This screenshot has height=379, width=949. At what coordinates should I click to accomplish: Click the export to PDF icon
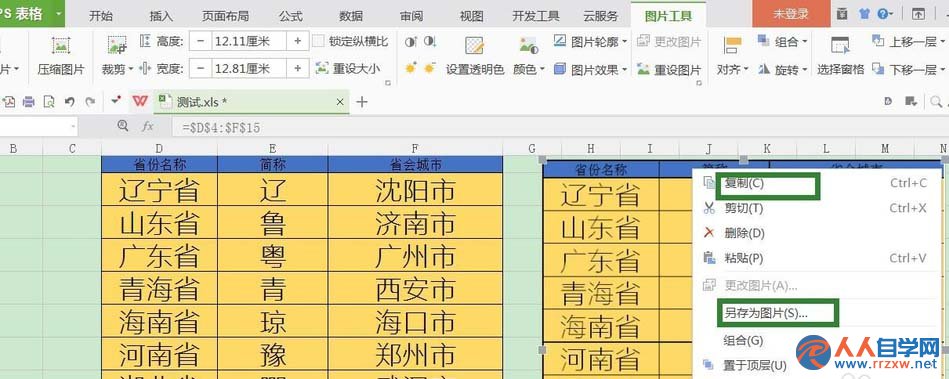(8, 102)
